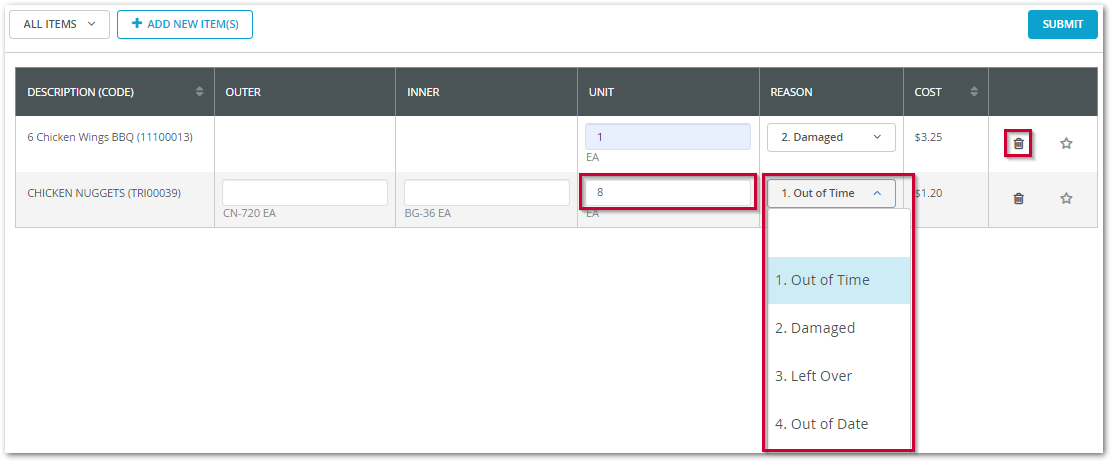1112x462 pixels.
Task: Star the Chicken Nuggets item
Action: pos(1066,199)
